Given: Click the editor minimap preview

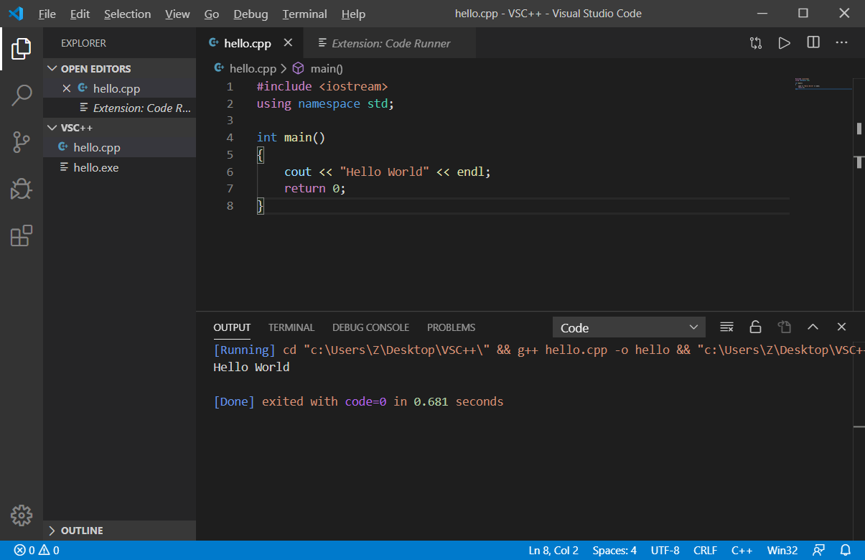Looking at the screenshot, I should pyautogui.click(x=823, y=84).
